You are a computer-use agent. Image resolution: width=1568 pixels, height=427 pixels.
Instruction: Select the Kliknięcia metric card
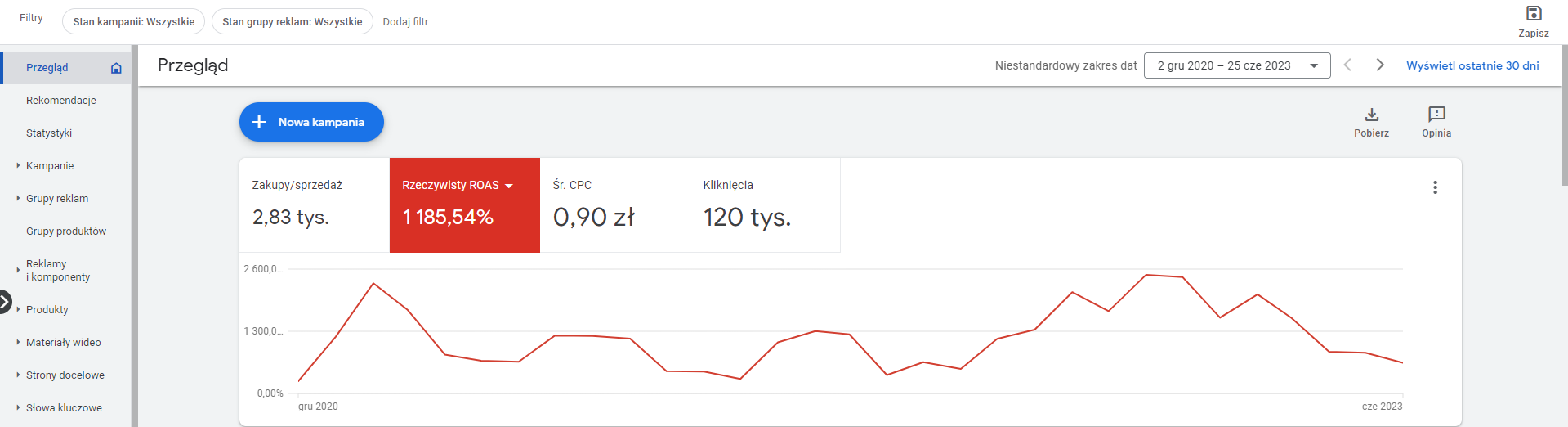pyautogui.click(x=765, y=205)
